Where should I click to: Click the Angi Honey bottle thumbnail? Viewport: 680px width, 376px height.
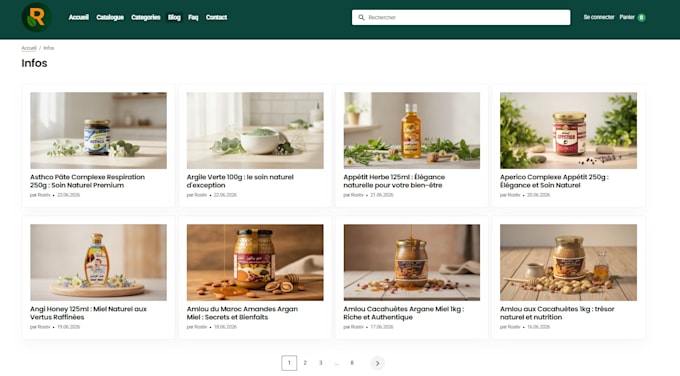[x=98, y=262]
